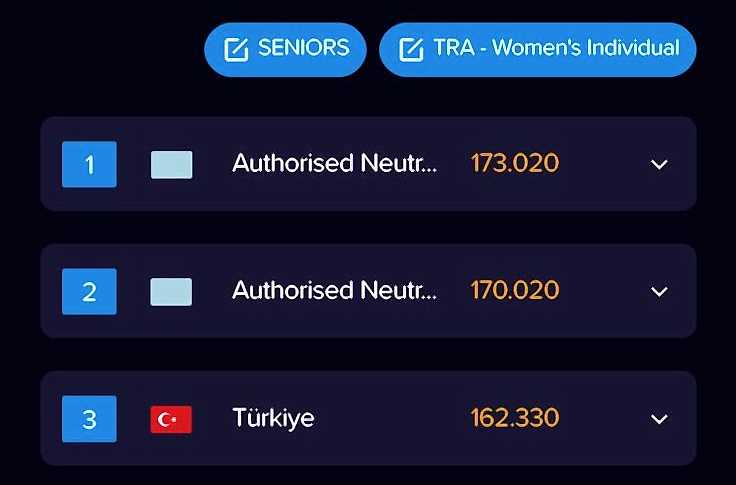Click the rank 2 badge
The image size is (736, 485).
point(89,291)
